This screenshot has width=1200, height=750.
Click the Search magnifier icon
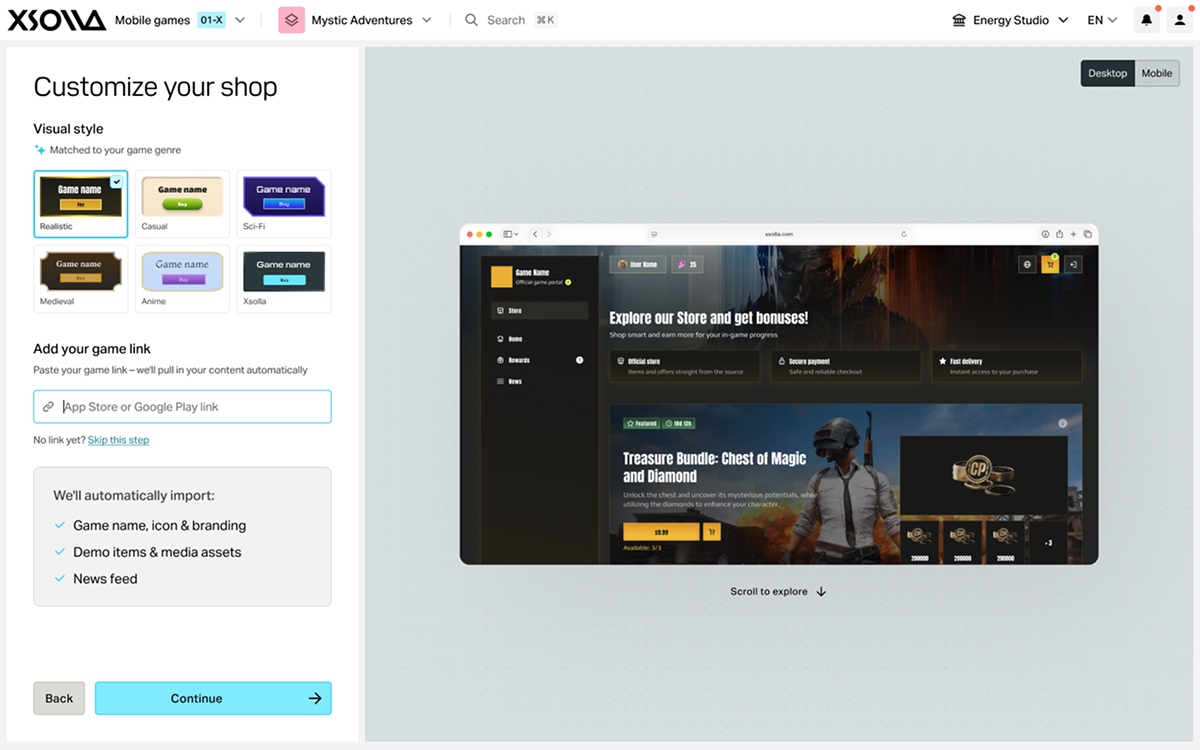point(472,20)
